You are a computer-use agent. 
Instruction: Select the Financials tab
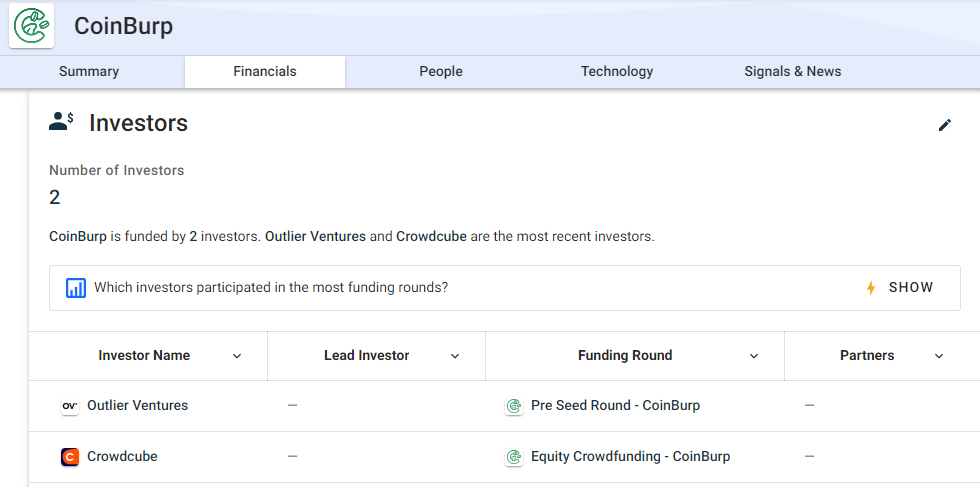pos(265,72)
